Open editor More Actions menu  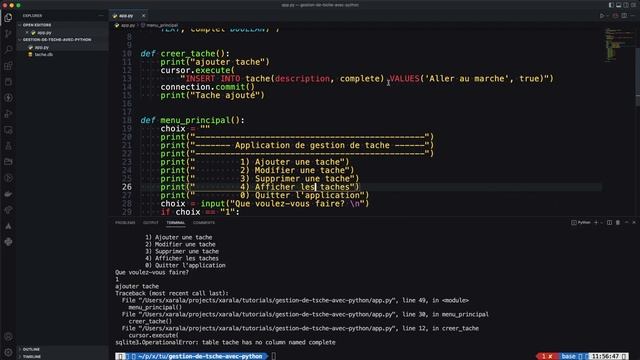632,16
